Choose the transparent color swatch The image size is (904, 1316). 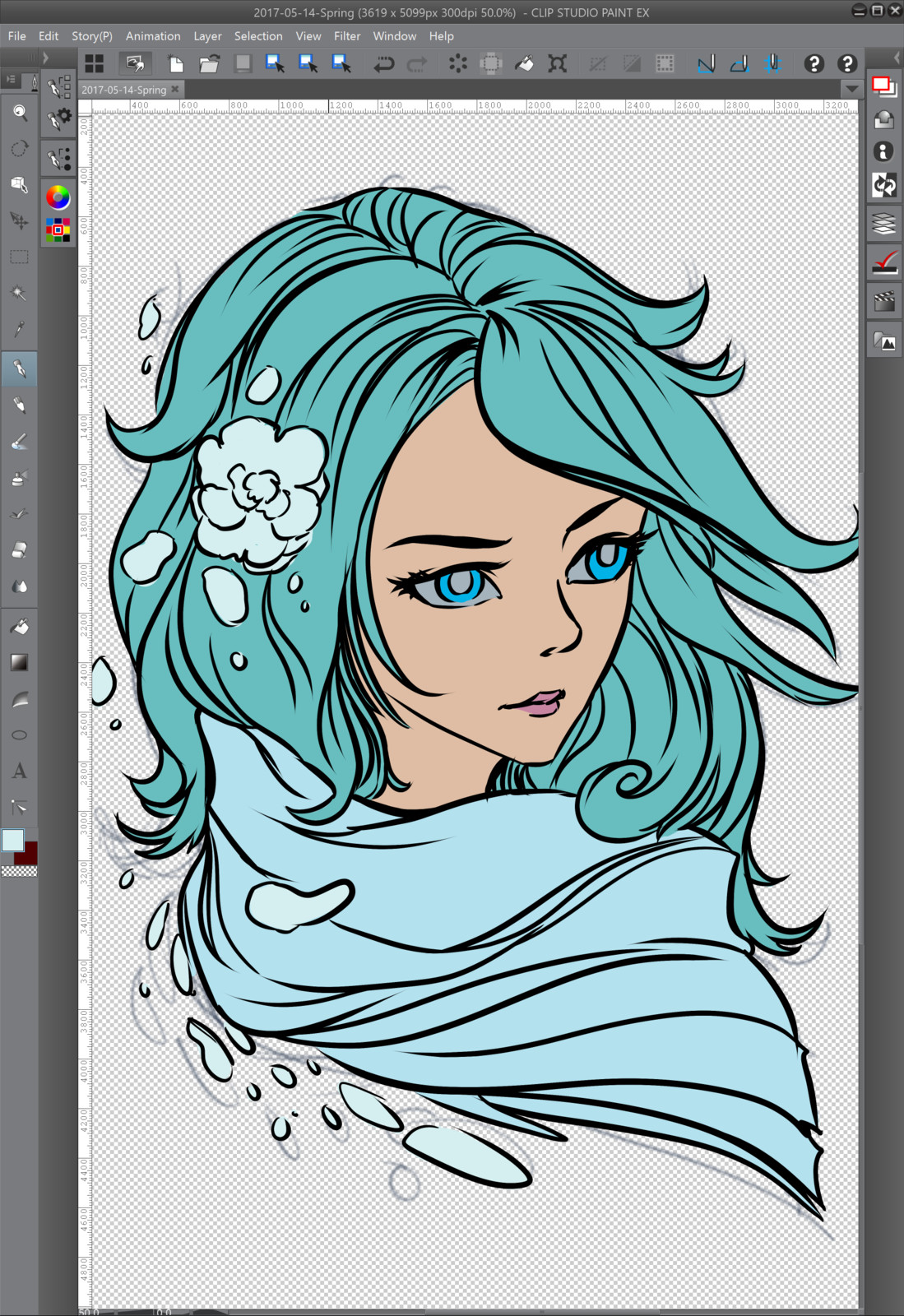pyautogui.click(x=19, y=871)
